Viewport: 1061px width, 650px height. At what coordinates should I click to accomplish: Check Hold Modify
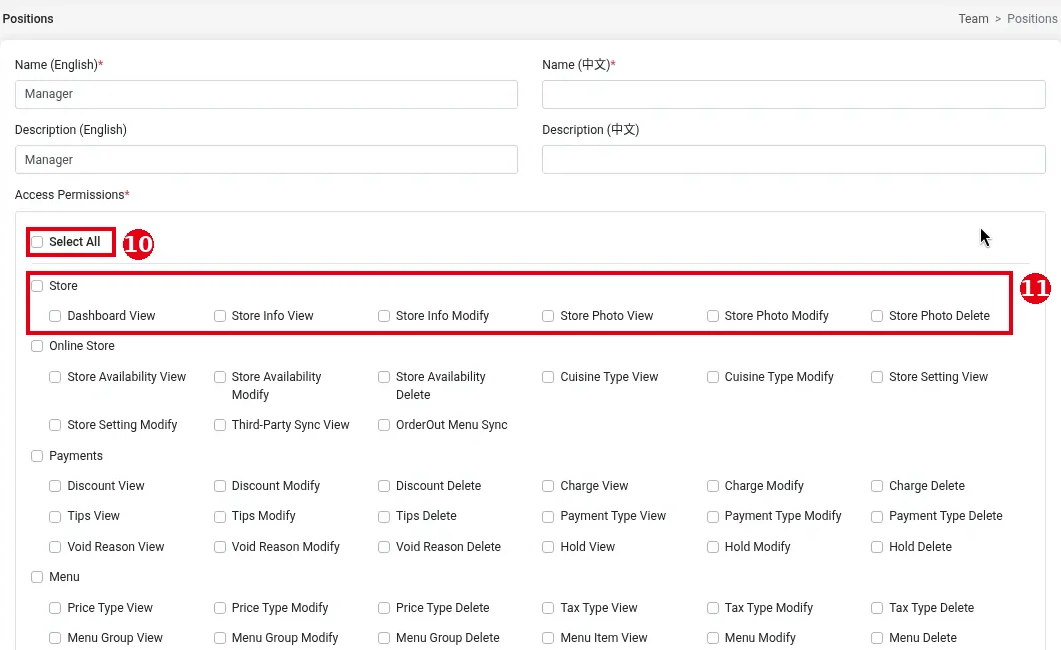(x=713, y=547)
